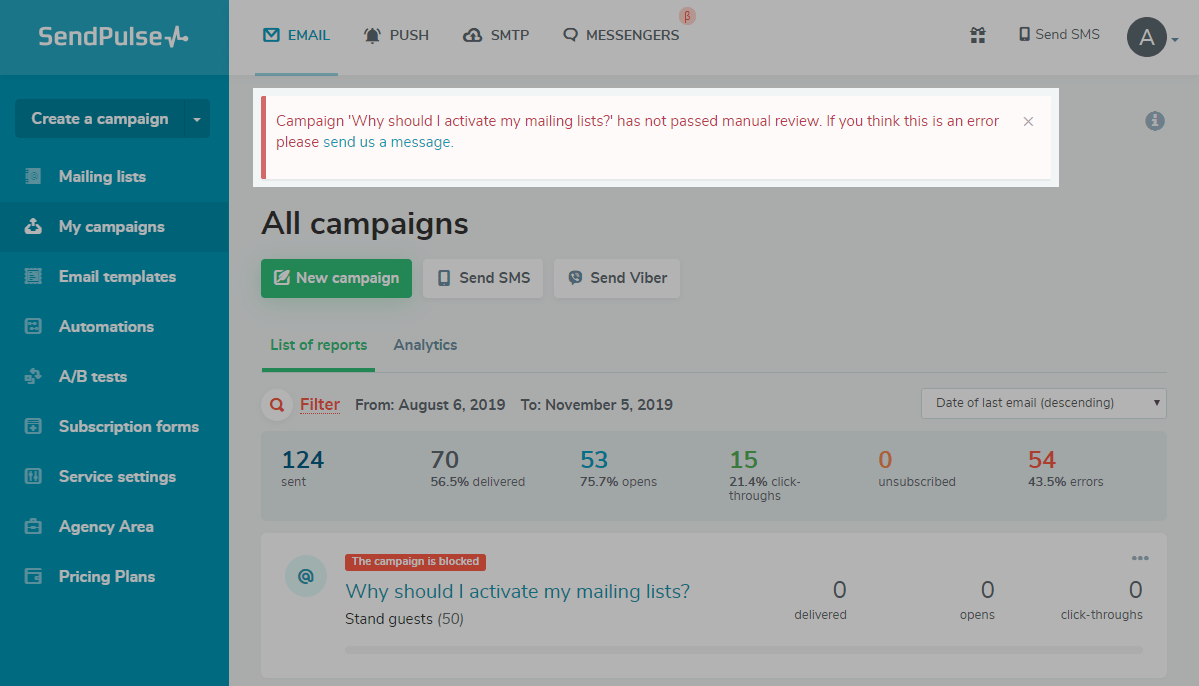Click the campaign progress bar
This screenshot has height=686, width=1199.
pos(743,650)
